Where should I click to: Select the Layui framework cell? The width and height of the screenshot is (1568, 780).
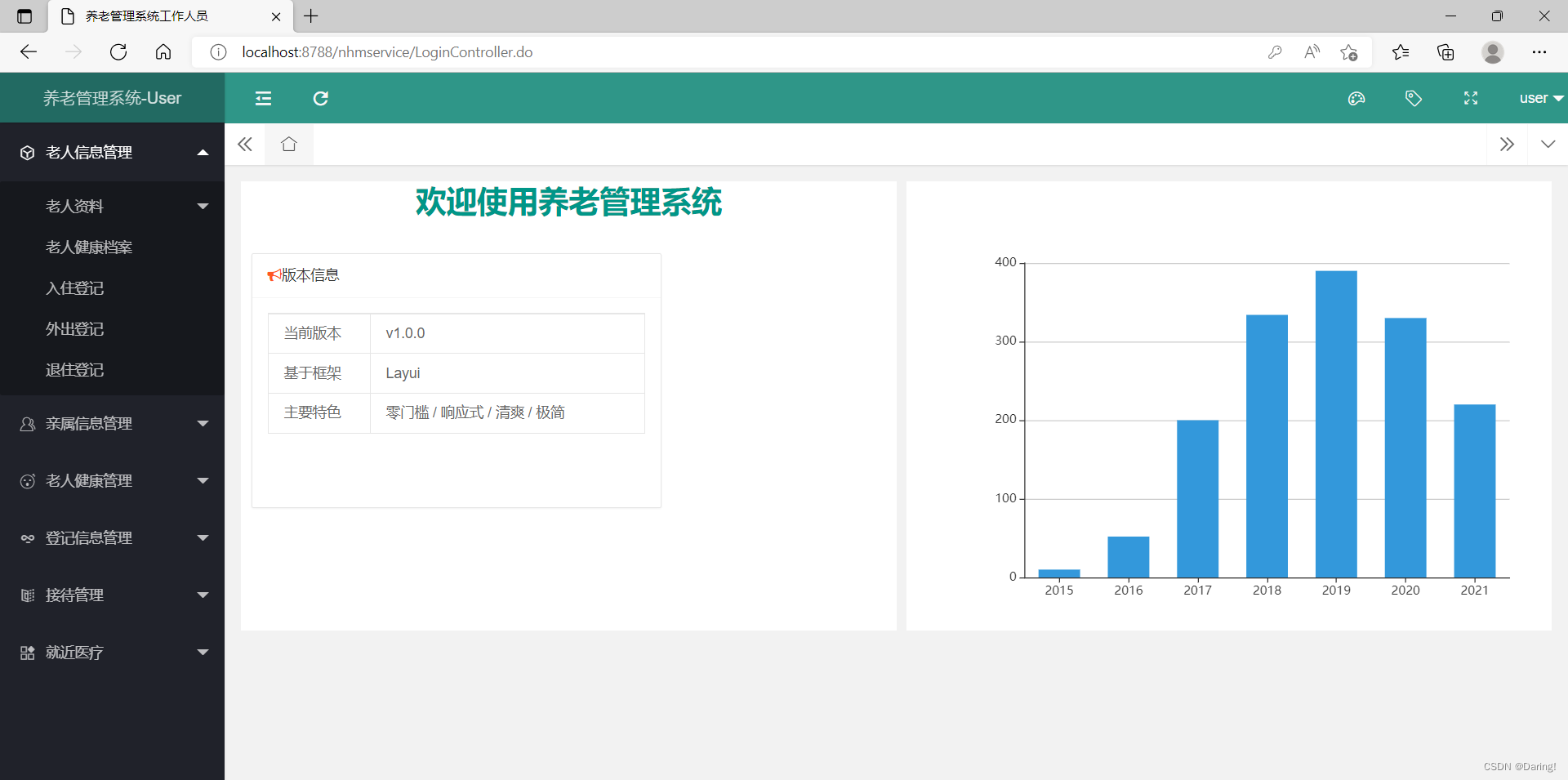tap(507, 373)
